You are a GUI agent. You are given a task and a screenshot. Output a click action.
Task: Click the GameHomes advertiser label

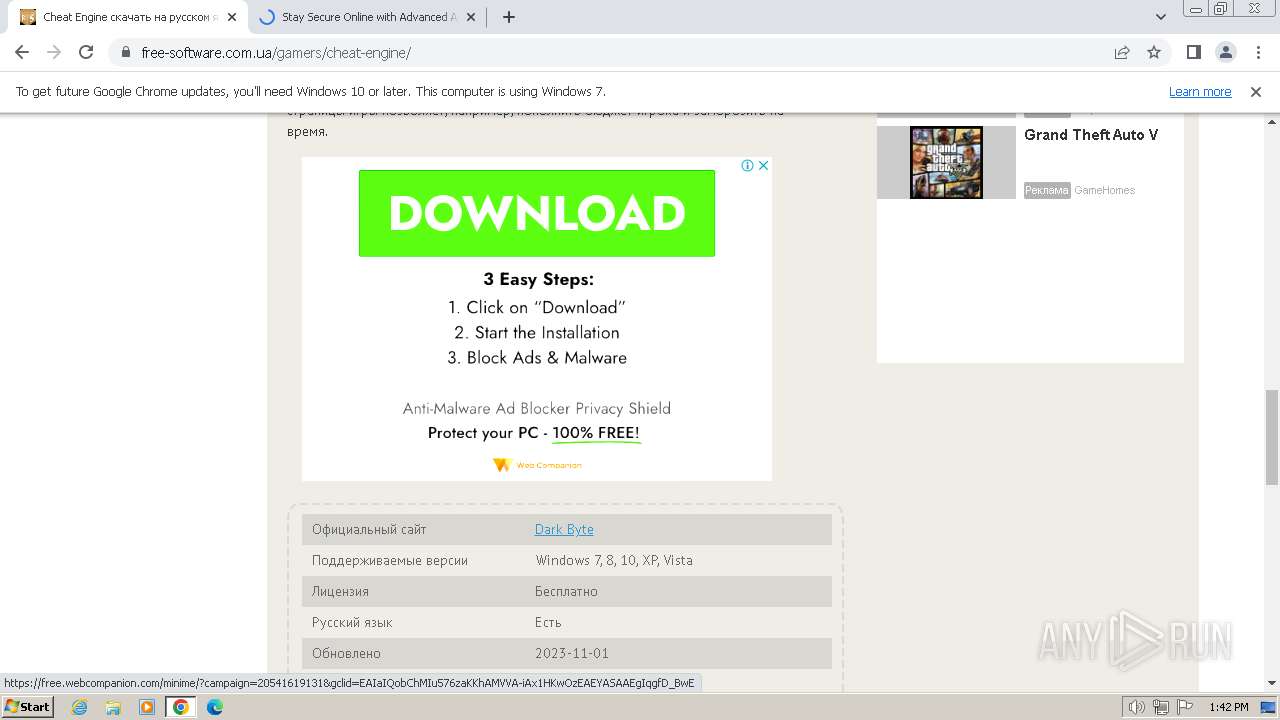click(x=1104, y=190)
